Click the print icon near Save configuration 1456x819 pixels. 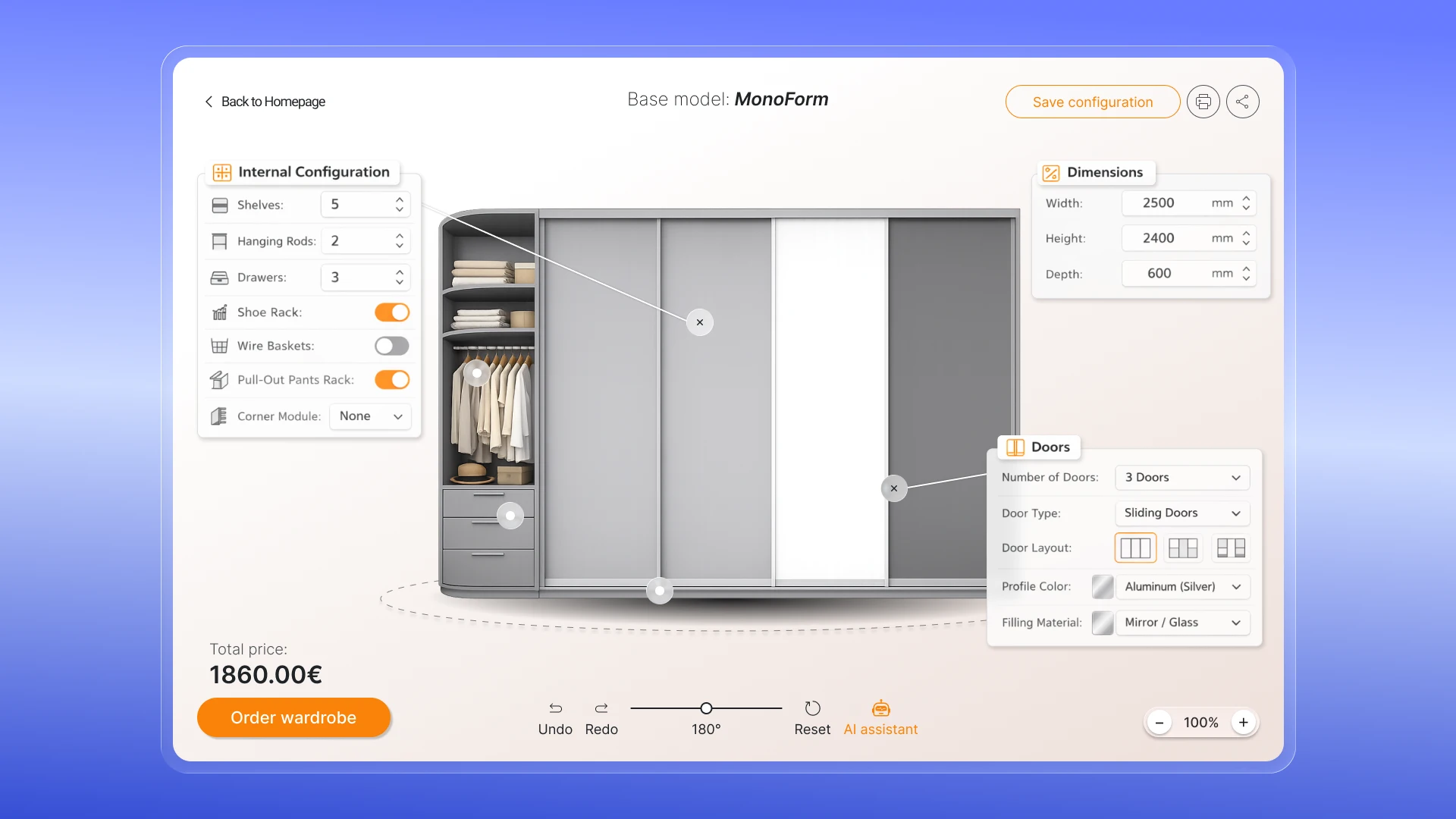pos(1203,101)
